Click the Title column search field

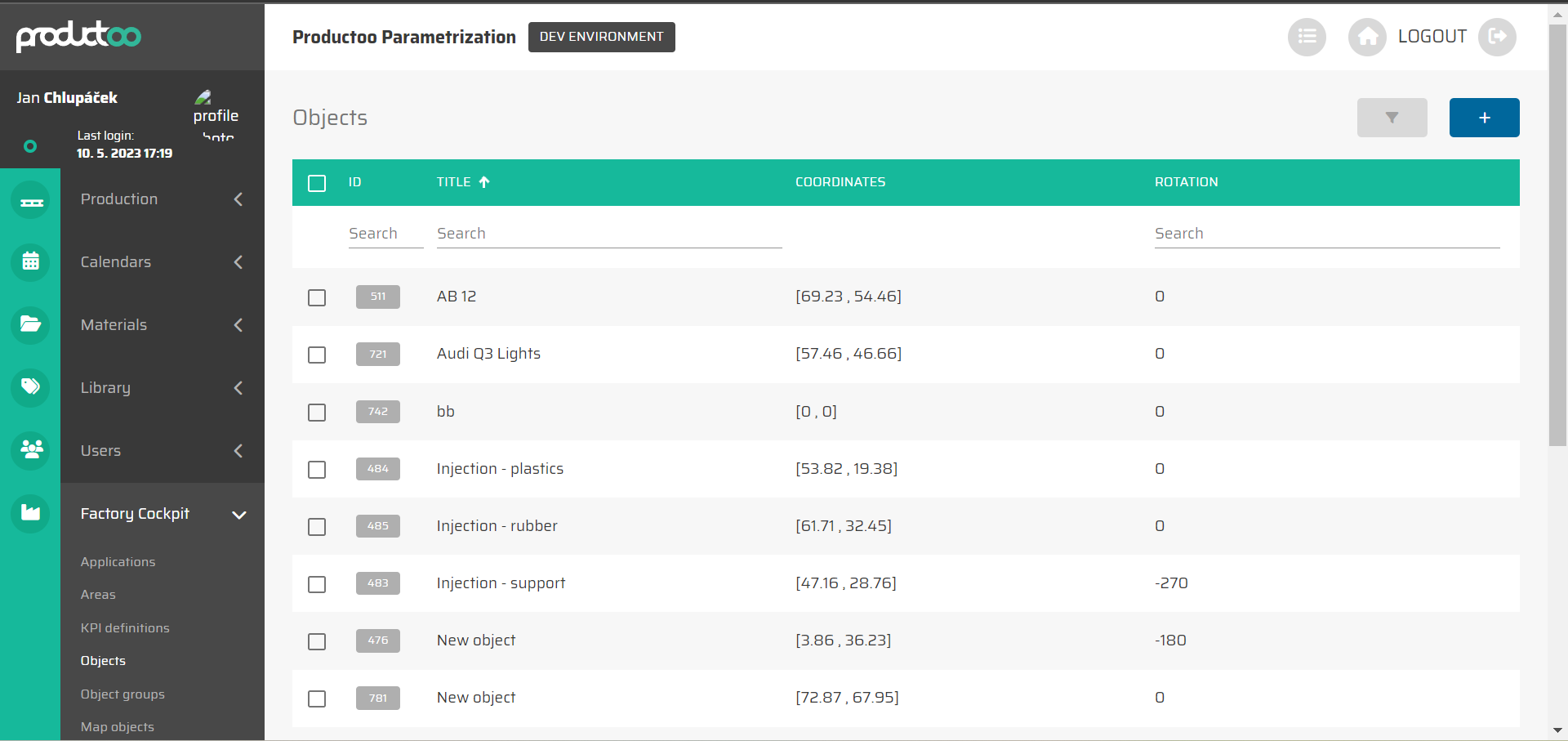pyautogui.click(x=608, y=234)
